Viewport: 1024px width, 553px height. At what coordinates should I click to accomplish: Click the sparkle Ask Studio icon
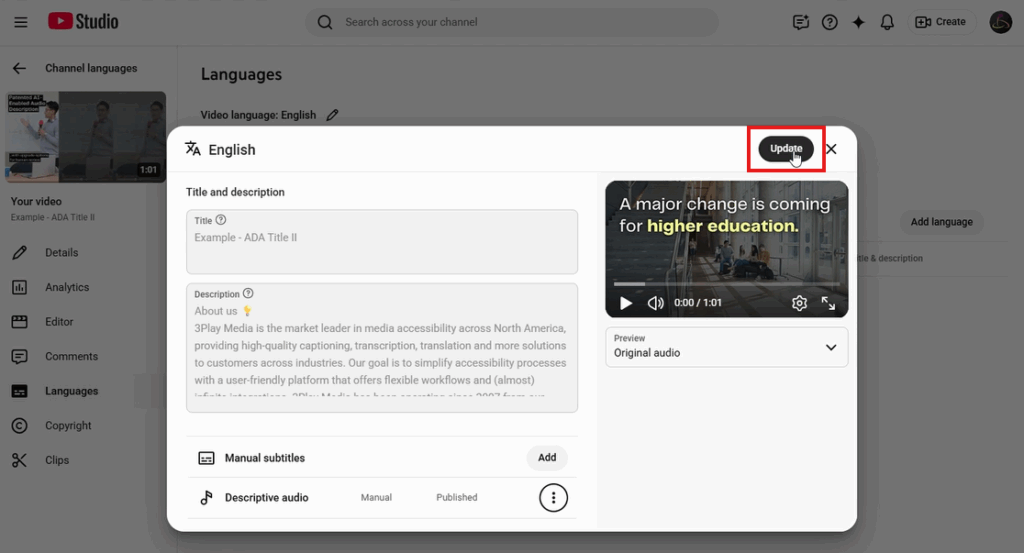[x=858, y=22]
